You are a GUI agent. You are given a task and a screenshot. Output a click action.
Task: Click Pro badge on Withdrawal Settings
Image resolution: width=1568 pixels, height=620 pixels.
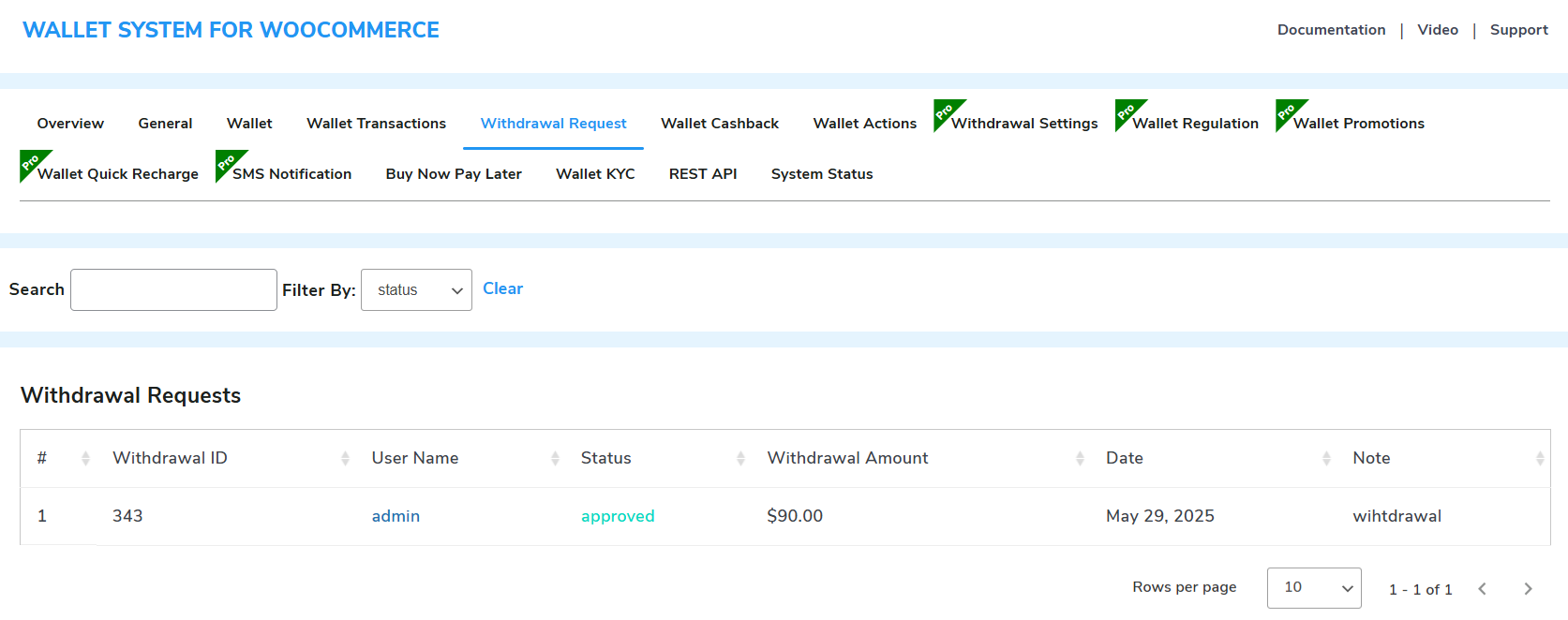(945, 111)
